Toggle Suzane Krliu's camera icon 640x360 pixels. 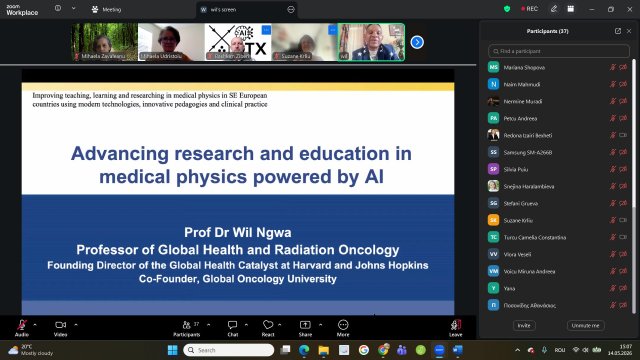(x=623, y=220)
